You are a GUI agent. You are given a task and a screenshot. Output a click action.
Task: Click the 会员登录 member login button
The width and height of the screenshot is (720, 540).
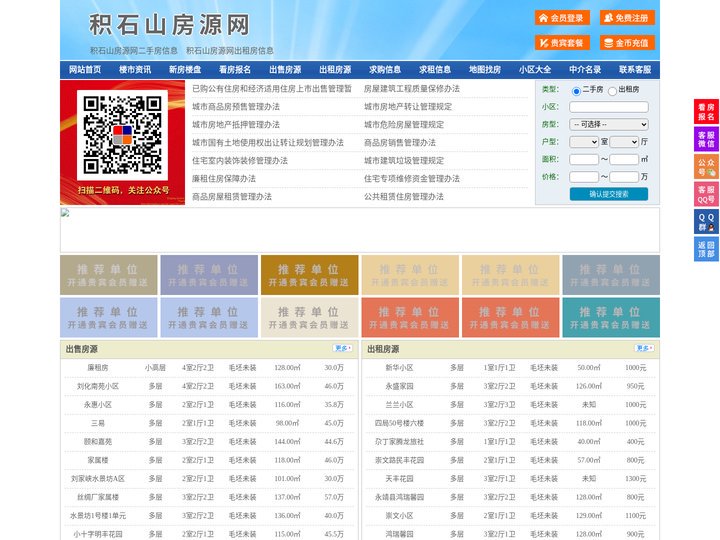pyautogui.click(x=562, y=18)
